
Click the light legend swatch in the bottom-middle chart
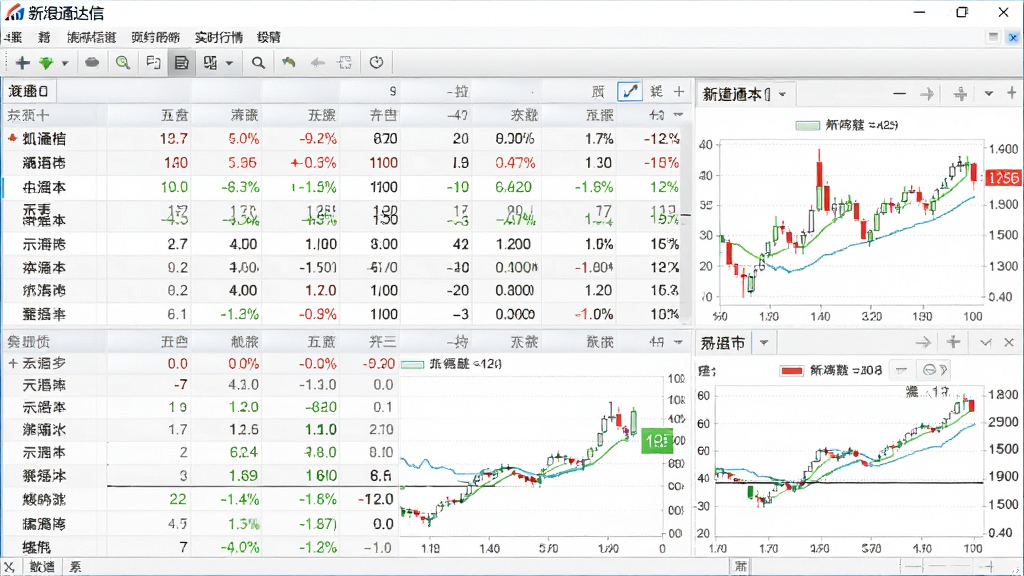pyautogui.click(x=412, y=364)
